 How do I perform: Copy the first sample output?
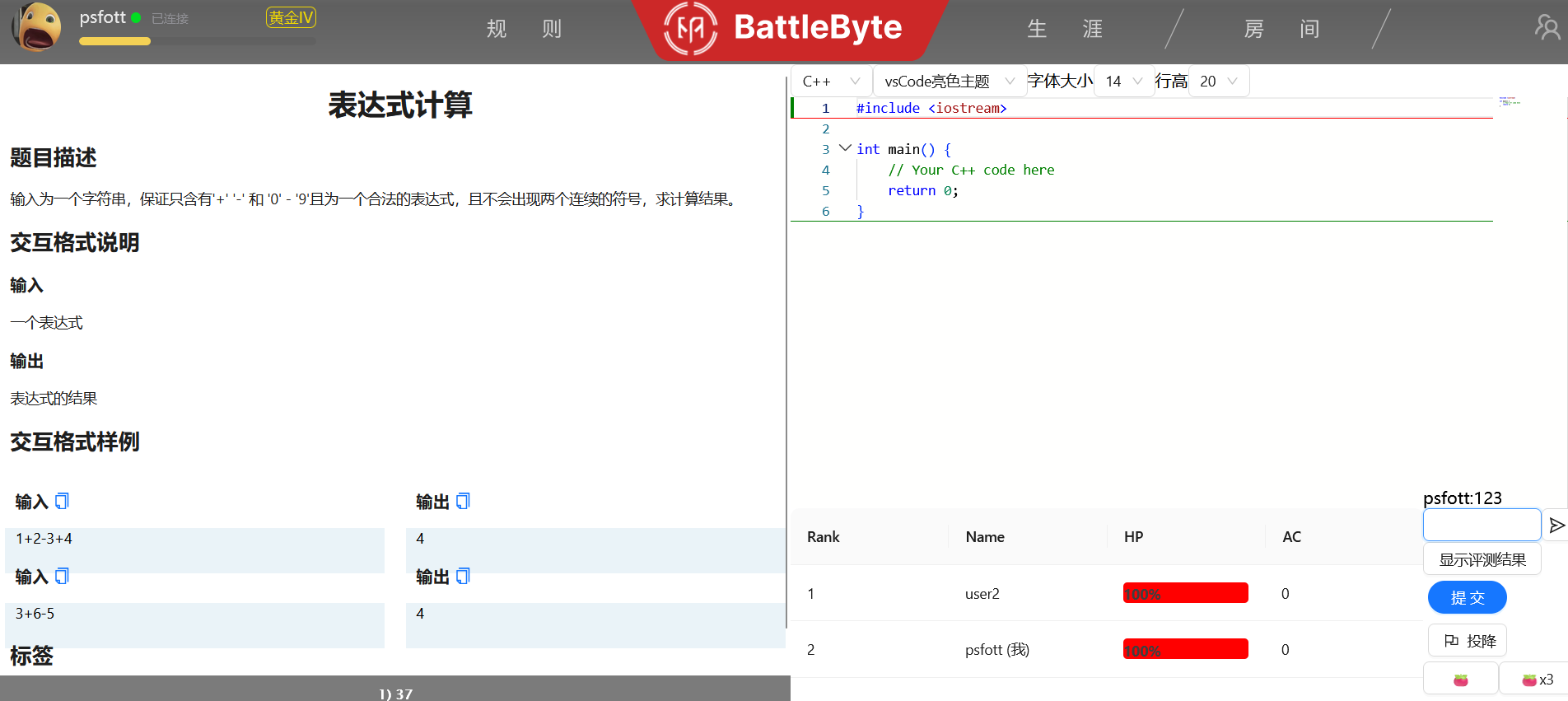(x=463, y=501)
